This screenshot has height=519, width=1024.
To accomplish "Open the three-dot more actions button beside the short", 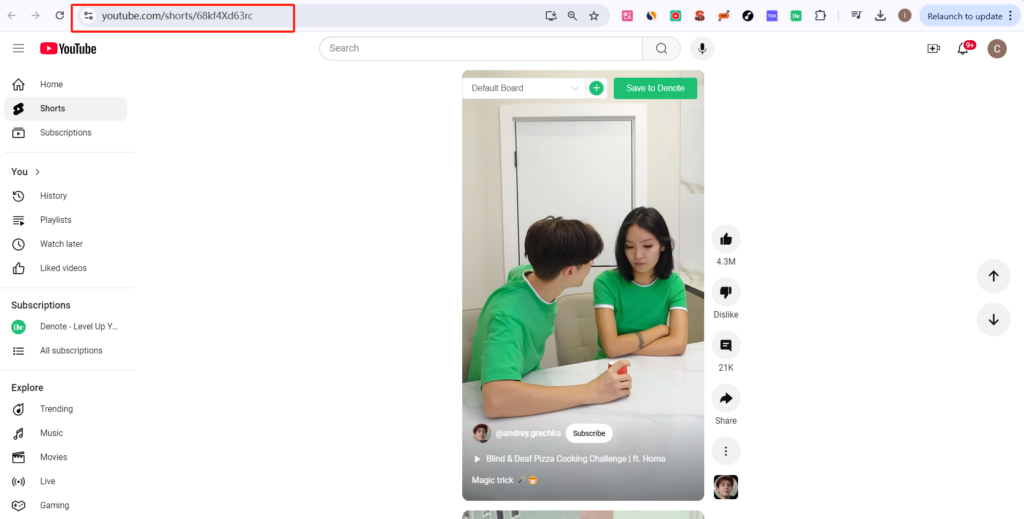I will (x=726, y=451).
